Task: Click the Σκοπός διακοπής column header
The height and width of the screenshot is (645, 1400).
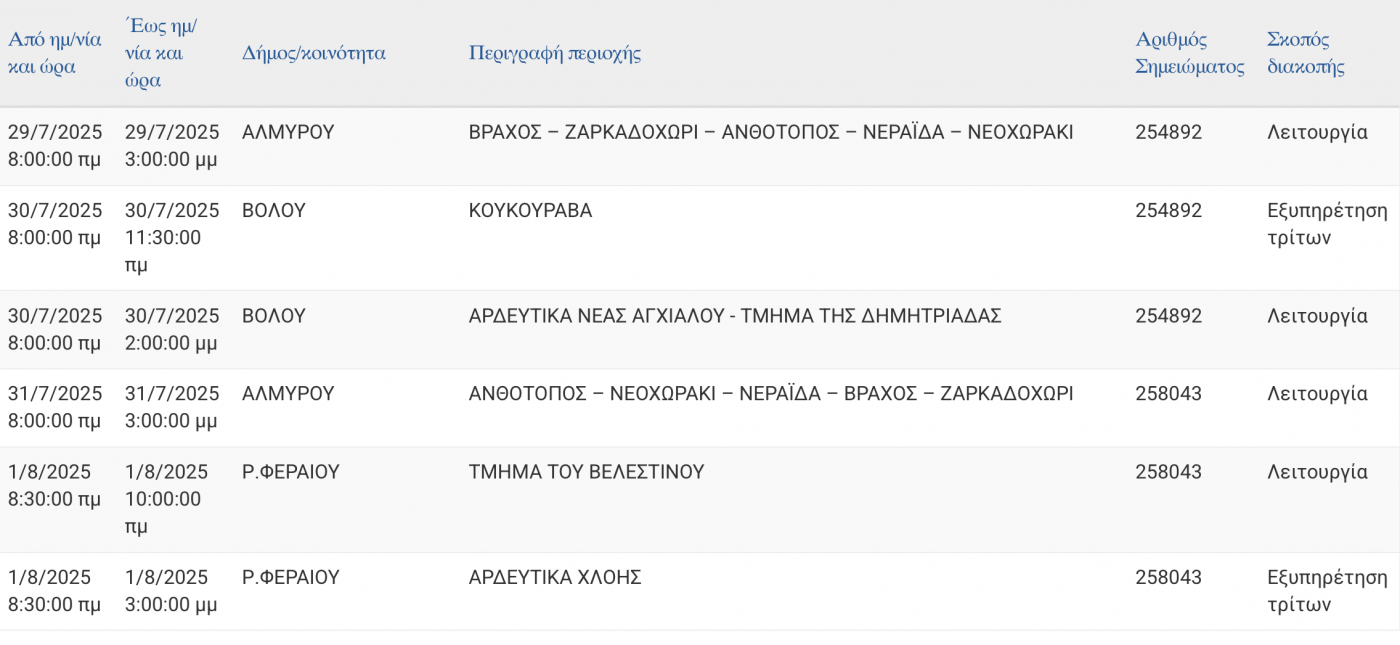Action: click(x=1306, y=53)
